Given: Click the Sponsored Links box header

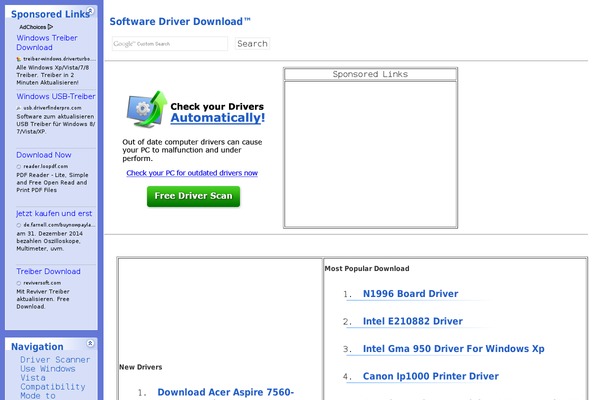Looking at the screenshot, I should [x=370, y=74].
